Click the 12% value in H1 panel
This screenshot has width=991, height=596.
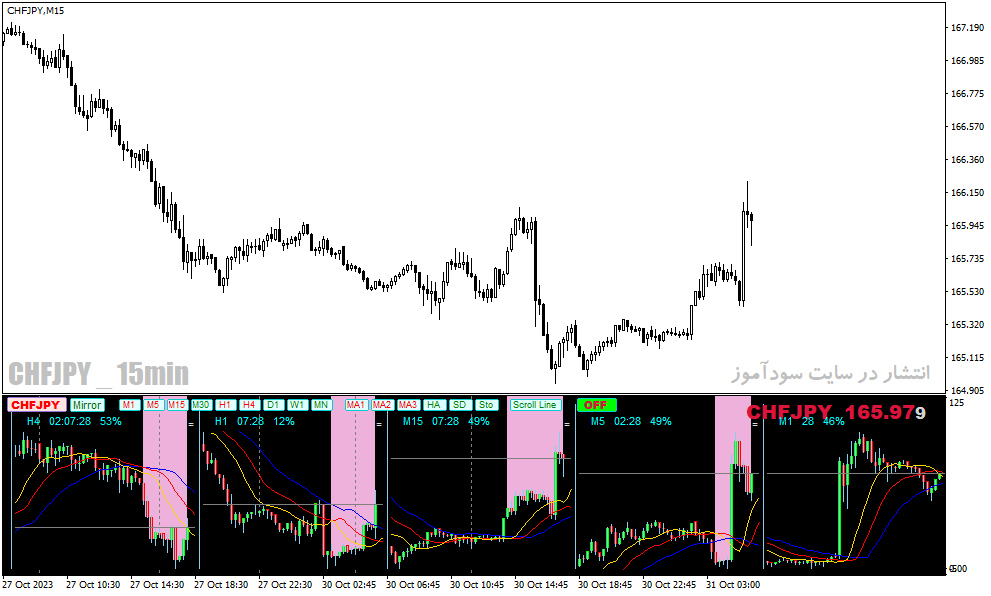coord(284,421)
